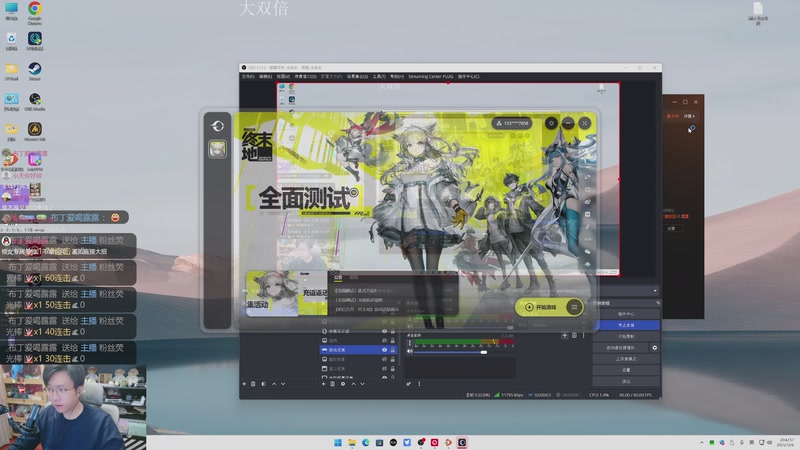
Task: Delete selected source with trash icon
Action: pos(332,384)
